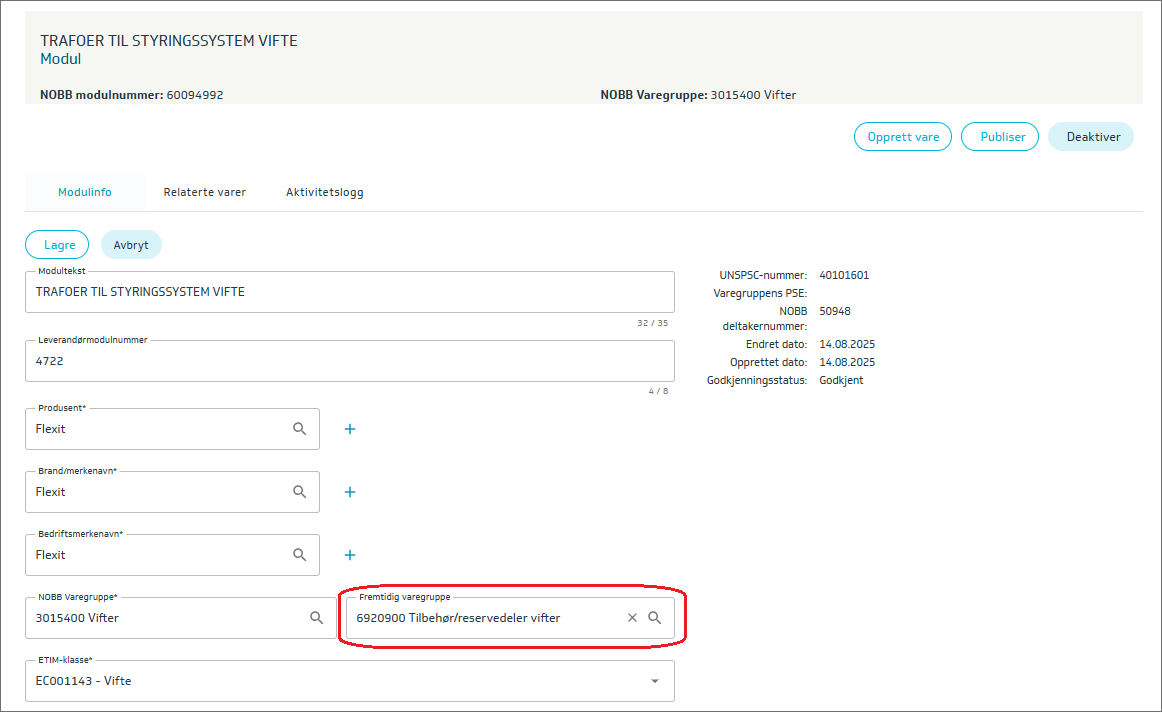Clear the Fremtidig varegruppe value
This screenshot has height=712, width=1162.
pyautogui.click(x=632, y=618)
